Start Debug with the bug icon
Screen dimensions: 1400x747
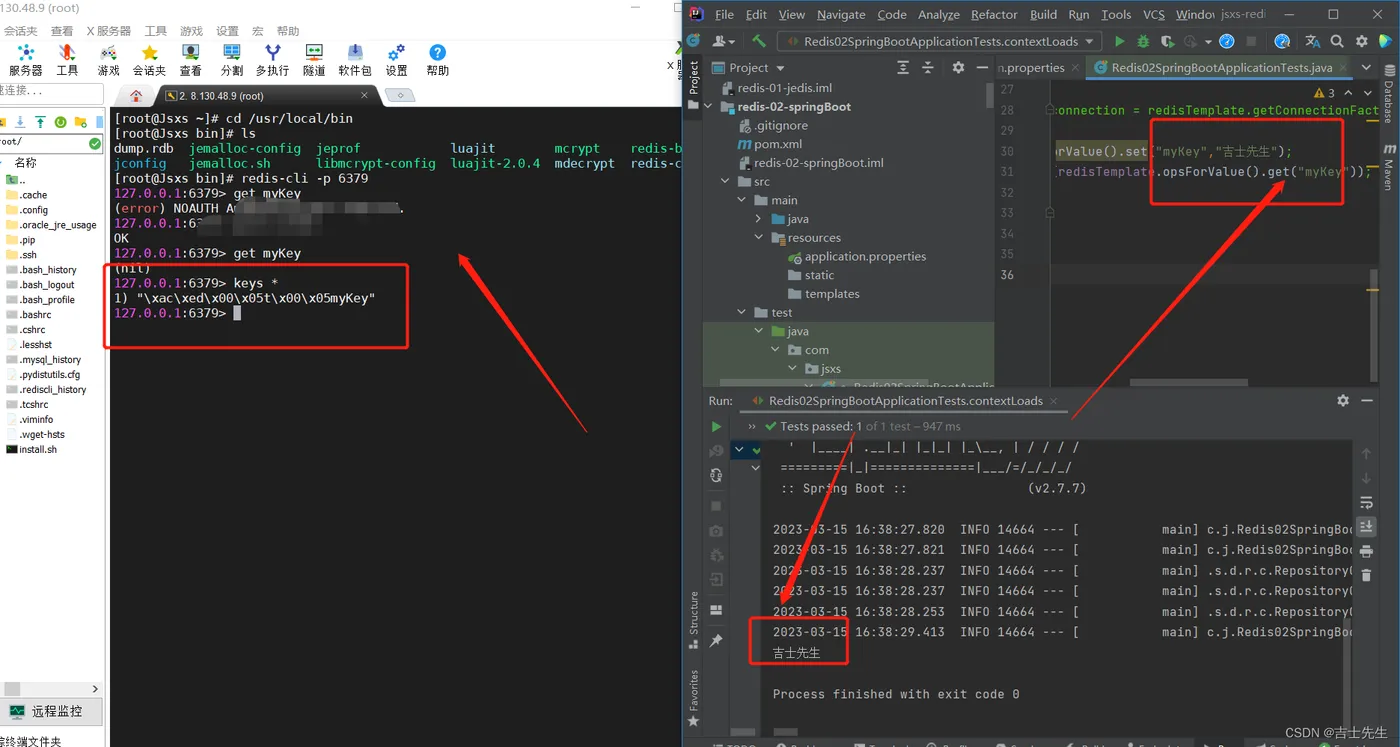click(x=1143, y=41)
